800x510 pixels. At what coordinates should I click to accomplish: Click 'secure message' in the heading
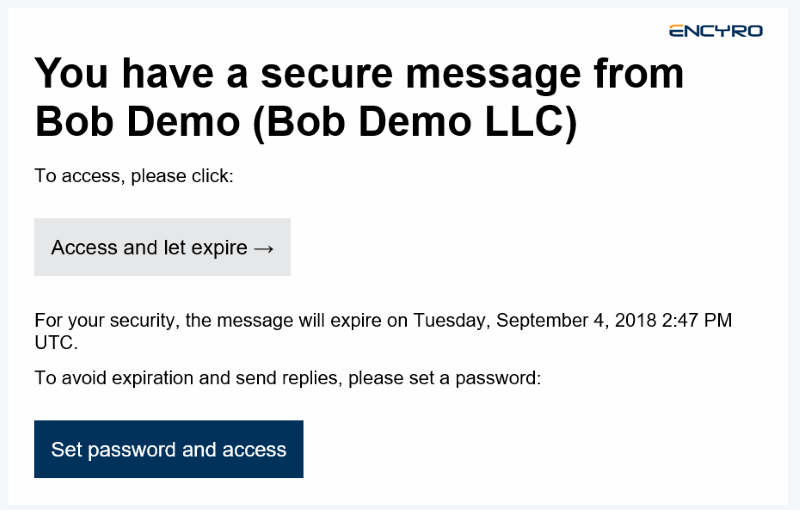pyautogui.click(x=421, y=74)
